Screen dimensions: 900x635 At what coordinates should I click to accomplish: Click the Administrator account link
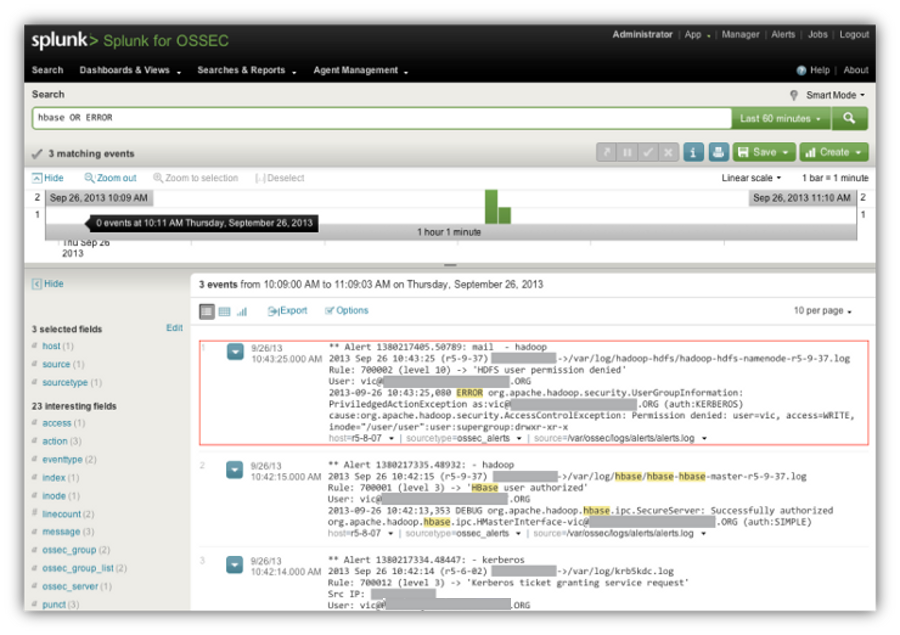642,34
